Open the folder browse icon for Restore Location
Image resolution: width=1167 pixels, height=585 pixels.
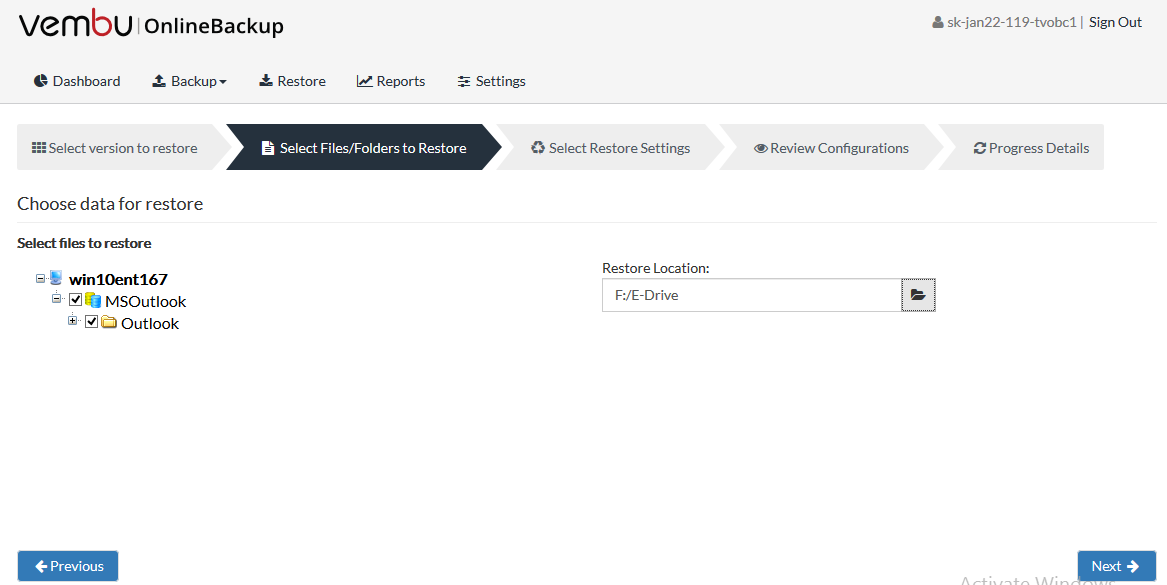coord(918,295)
